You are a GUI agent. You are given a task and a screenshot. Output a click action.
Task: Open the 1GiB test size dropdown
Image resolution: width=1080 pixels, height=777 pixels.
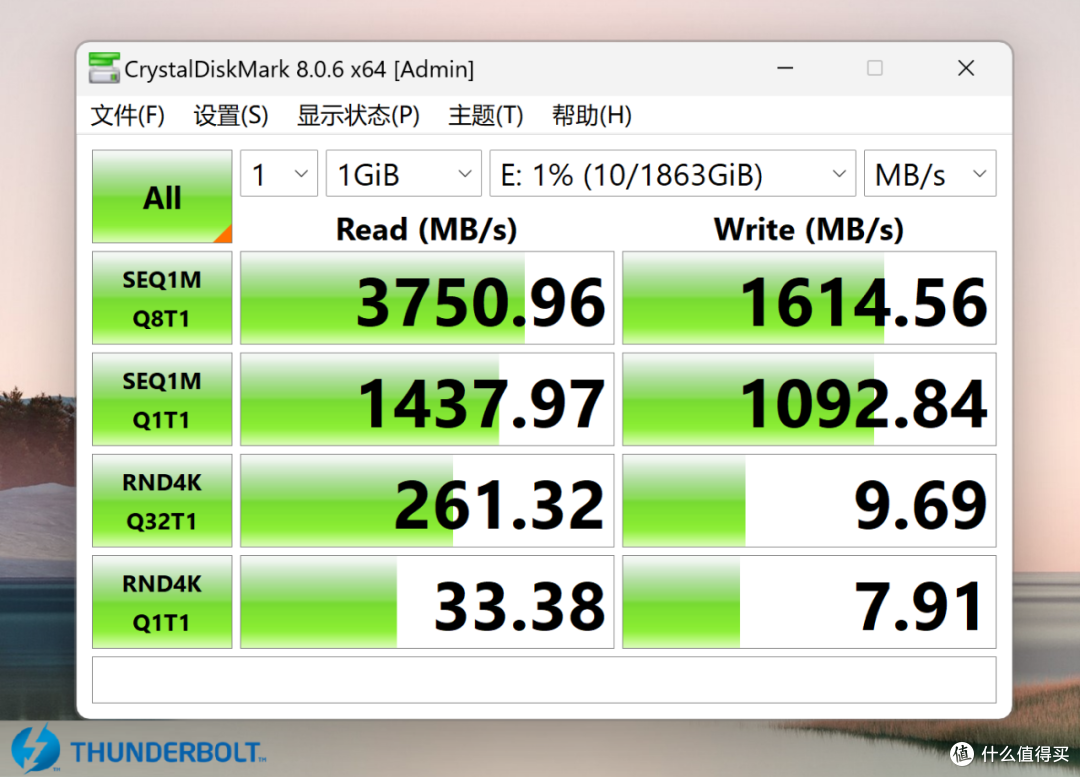[x=404, y=174]
